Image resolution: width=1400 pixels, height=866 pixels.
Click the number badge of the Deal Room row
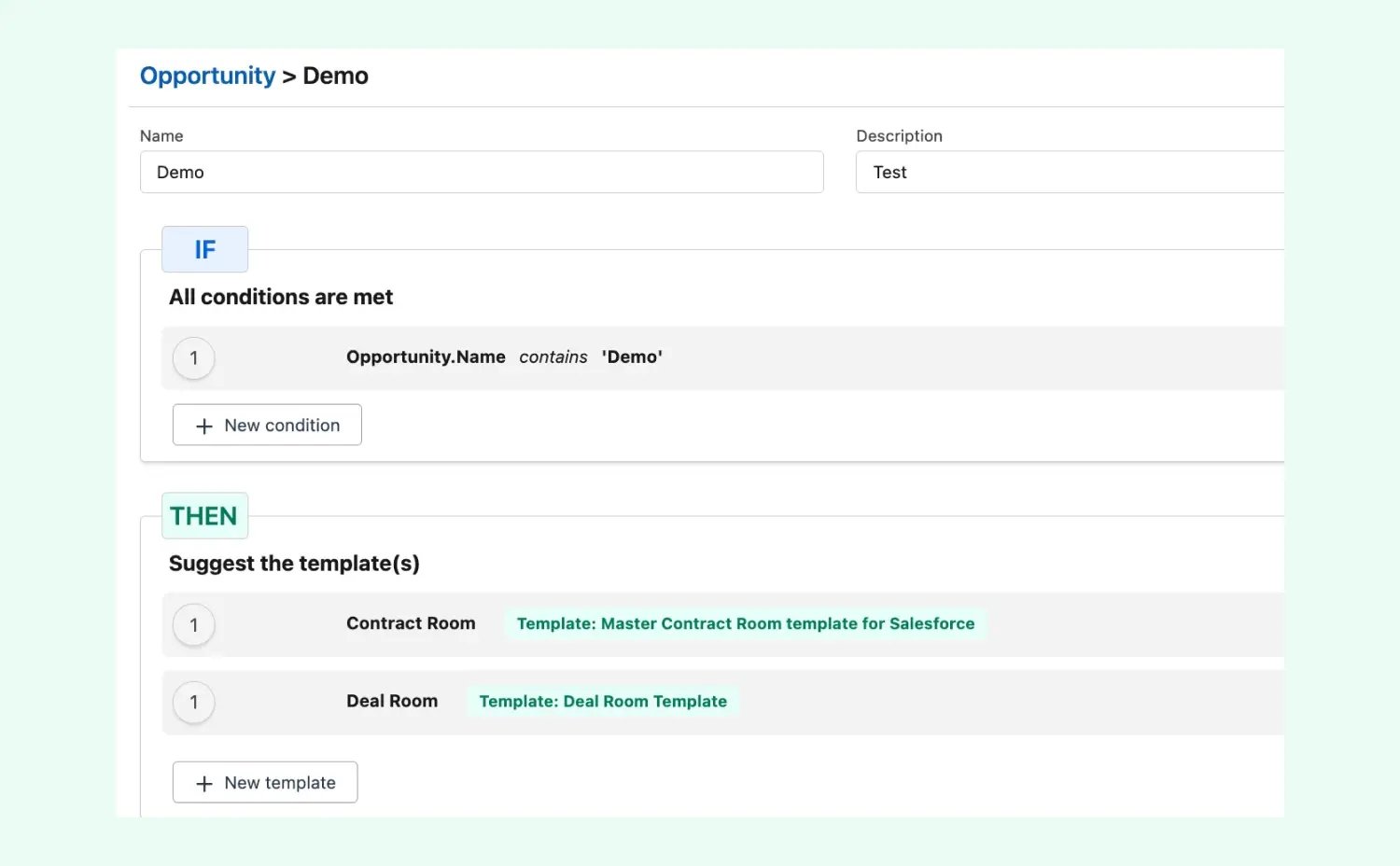click(194, 703)
